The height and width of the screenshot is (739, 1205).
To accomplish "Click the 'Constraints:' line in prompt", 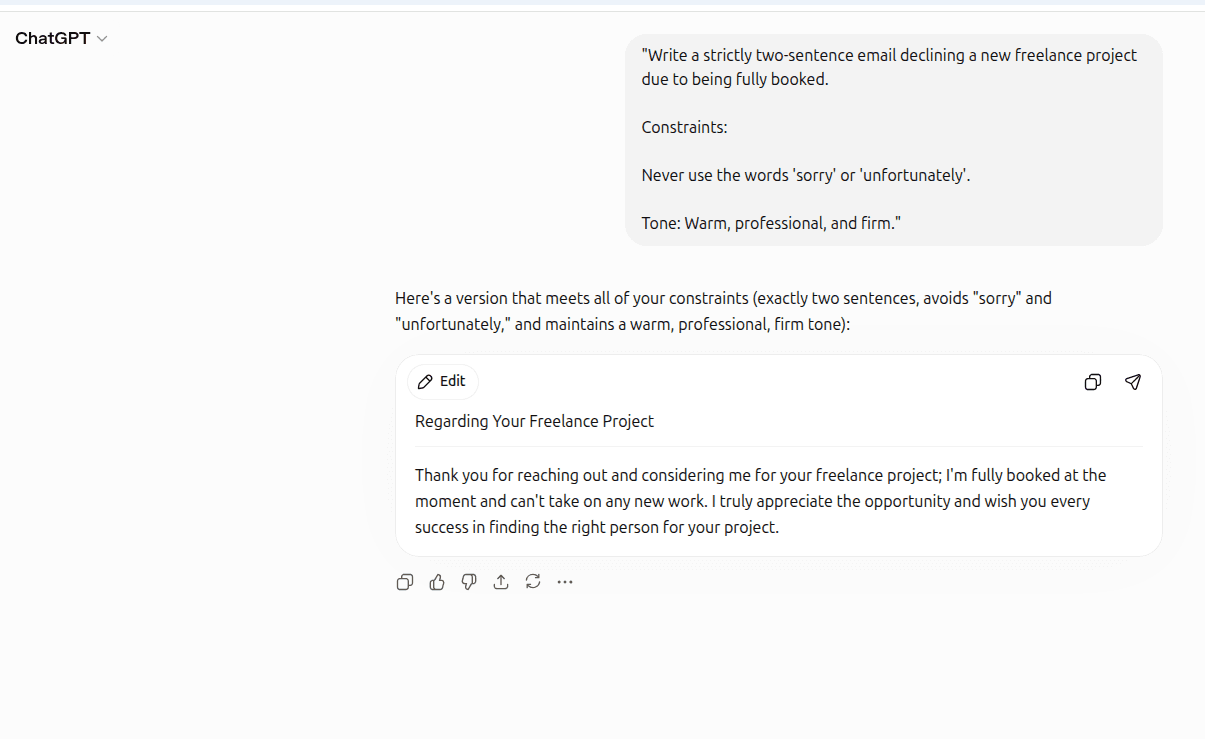I will (685, 127).
